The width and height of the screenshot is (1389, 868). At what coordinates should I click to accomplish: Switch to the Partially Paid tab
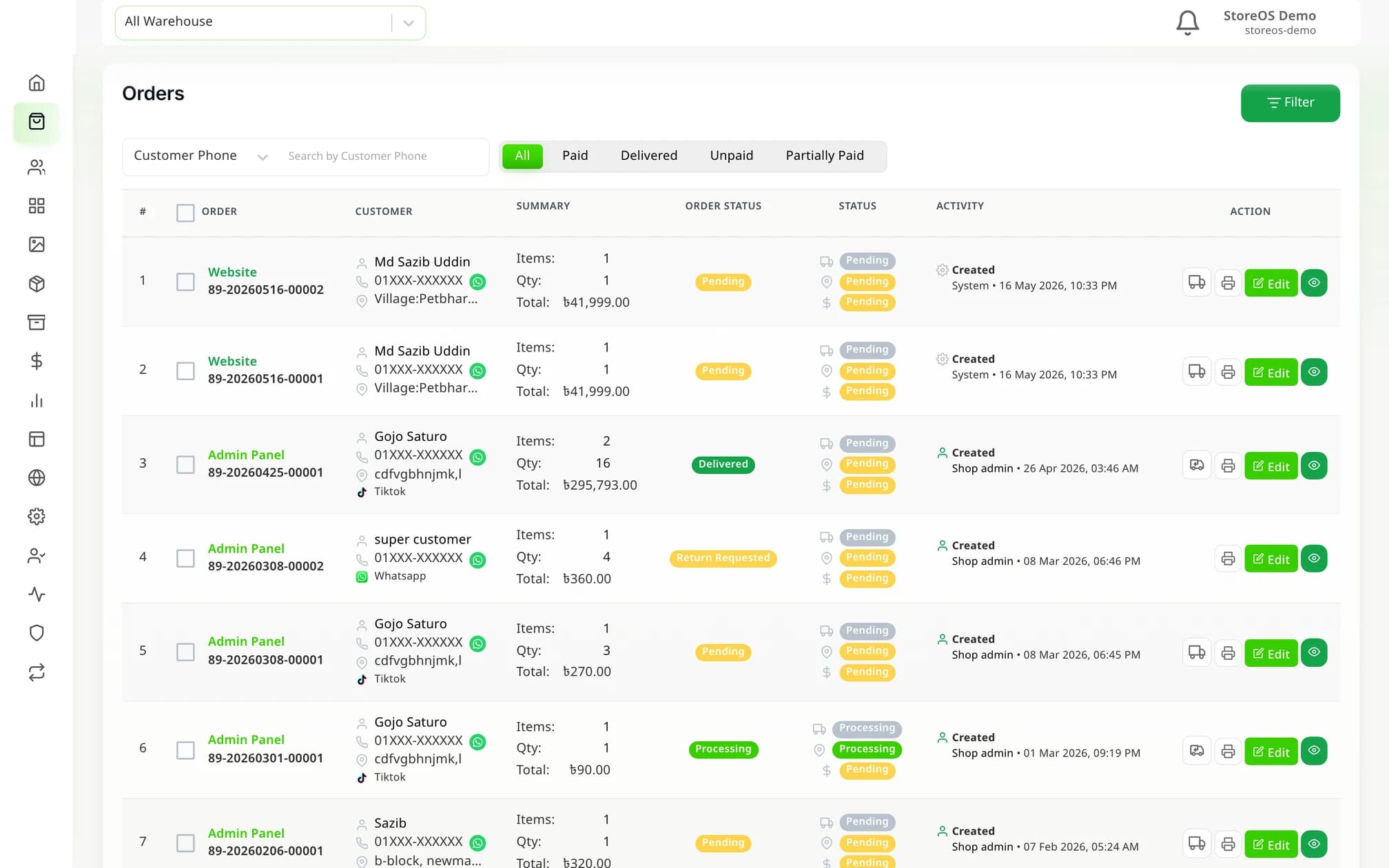coord(825,156)
